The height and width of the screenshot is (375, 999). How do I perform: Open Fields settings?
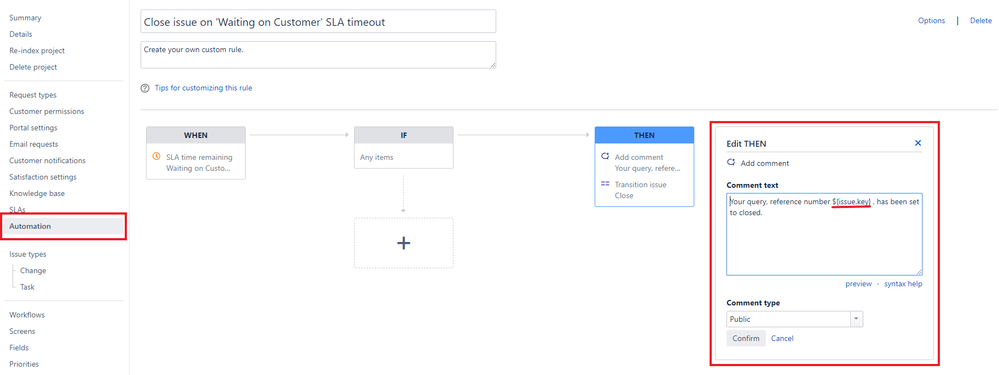click(19, 348)
